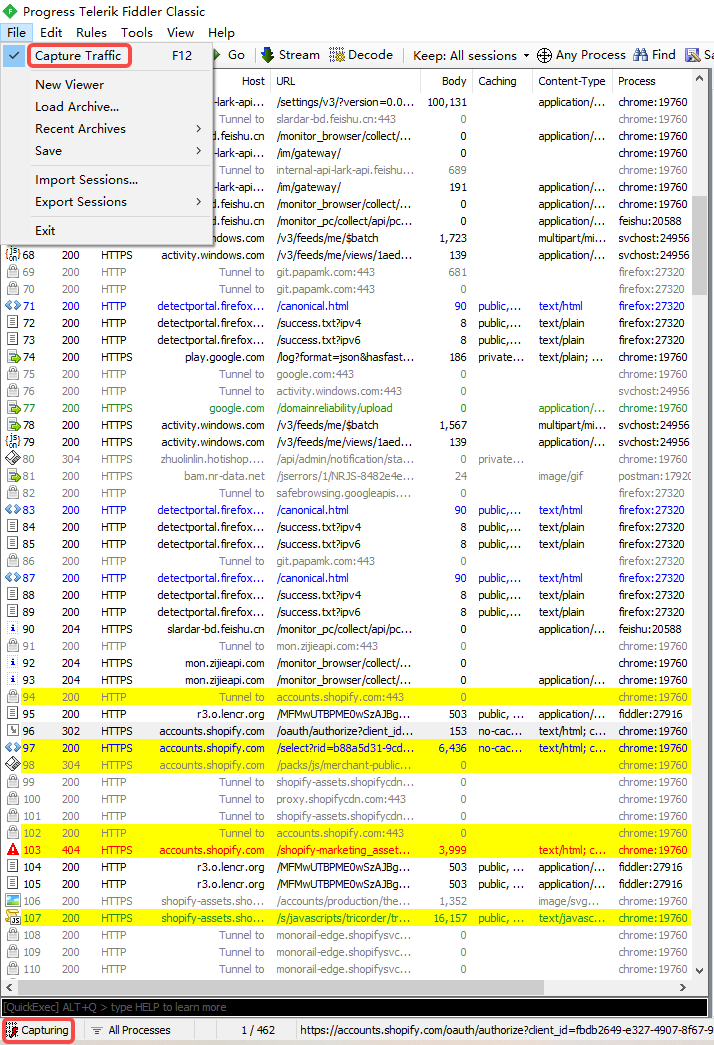
Task: Click the Find binoculars icon
Action: (x=641, y=55)
